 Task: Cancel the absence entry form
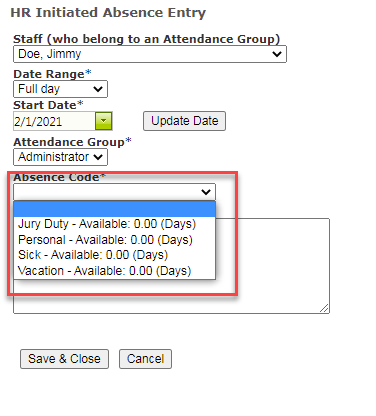point(145,359)
